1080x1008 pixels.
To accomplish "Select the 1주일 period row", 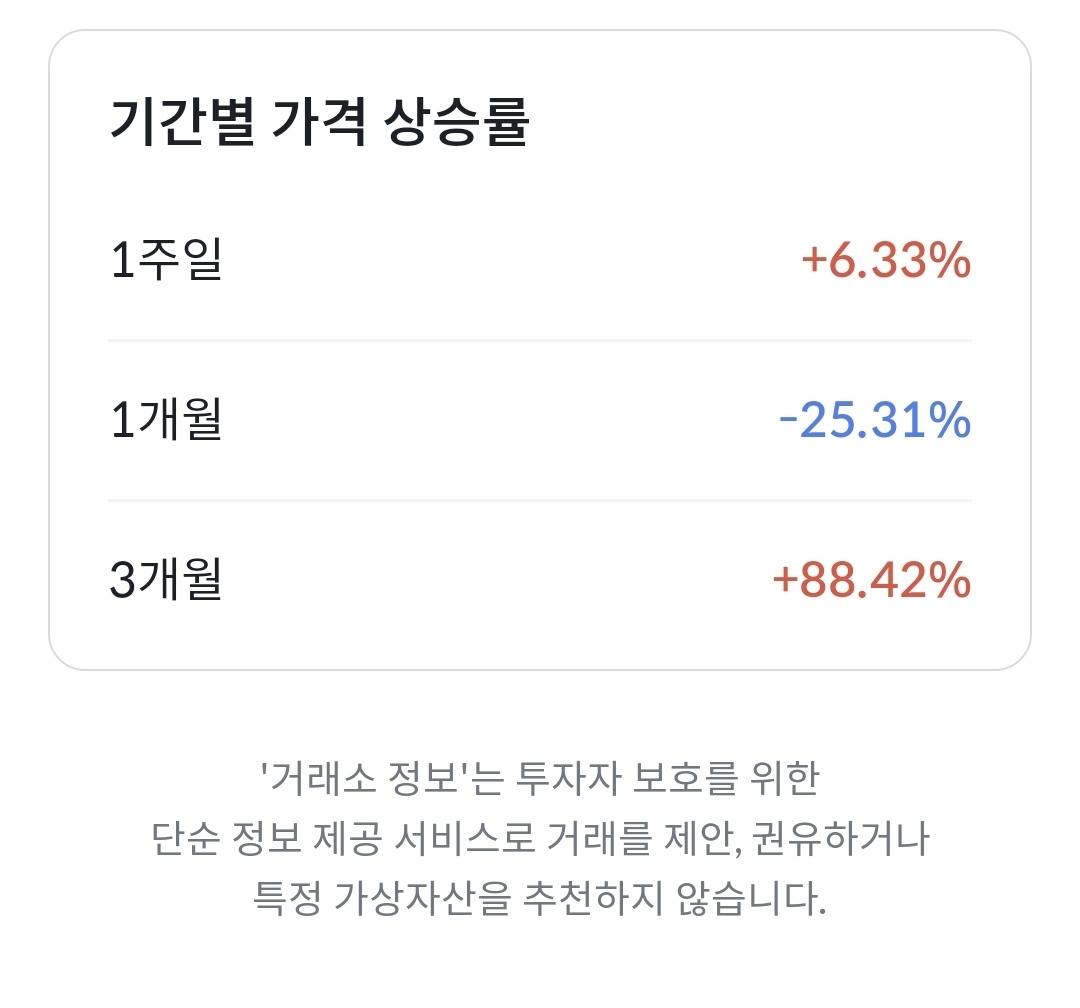I will coord(540,262).
